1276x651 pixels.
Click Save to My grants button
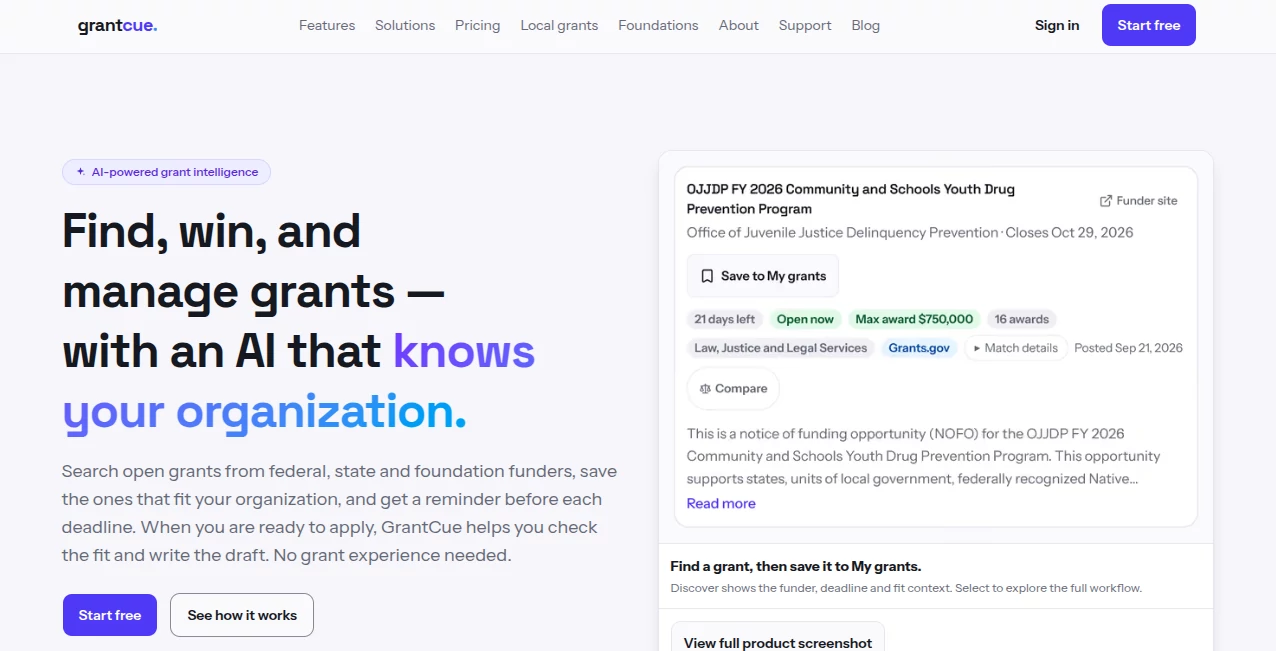click(763, 276)
